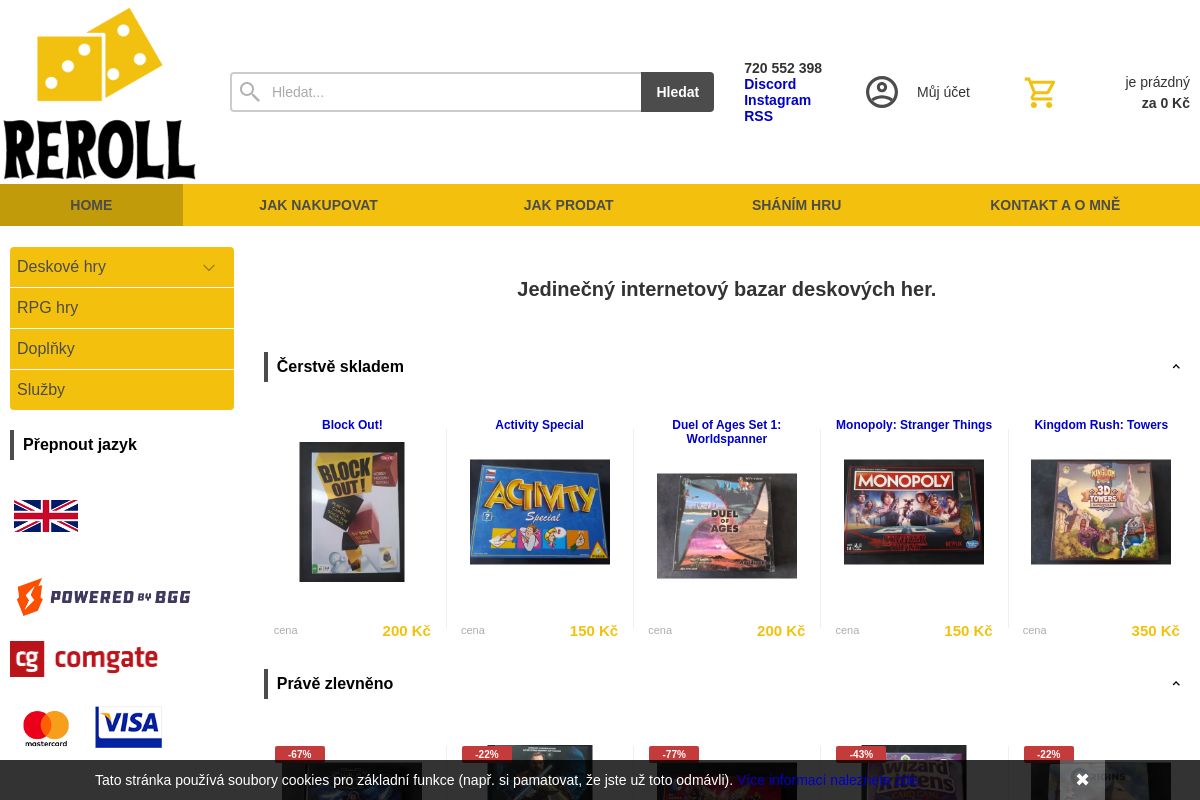Click Můj účet account link

tap(943, 92)
